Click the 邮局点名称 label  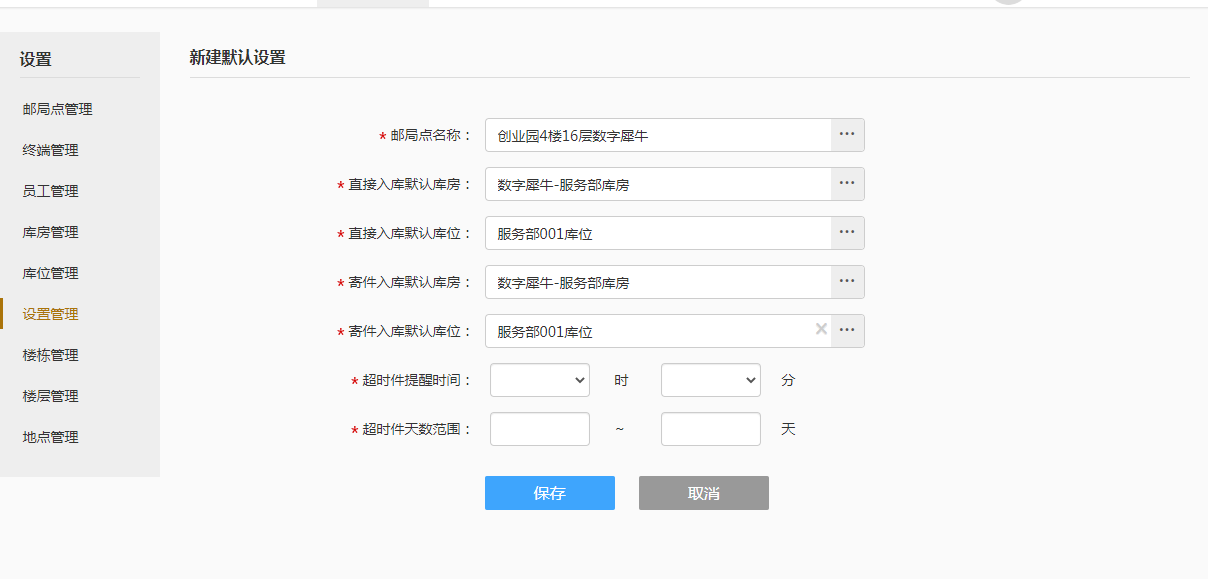[431, 136]
